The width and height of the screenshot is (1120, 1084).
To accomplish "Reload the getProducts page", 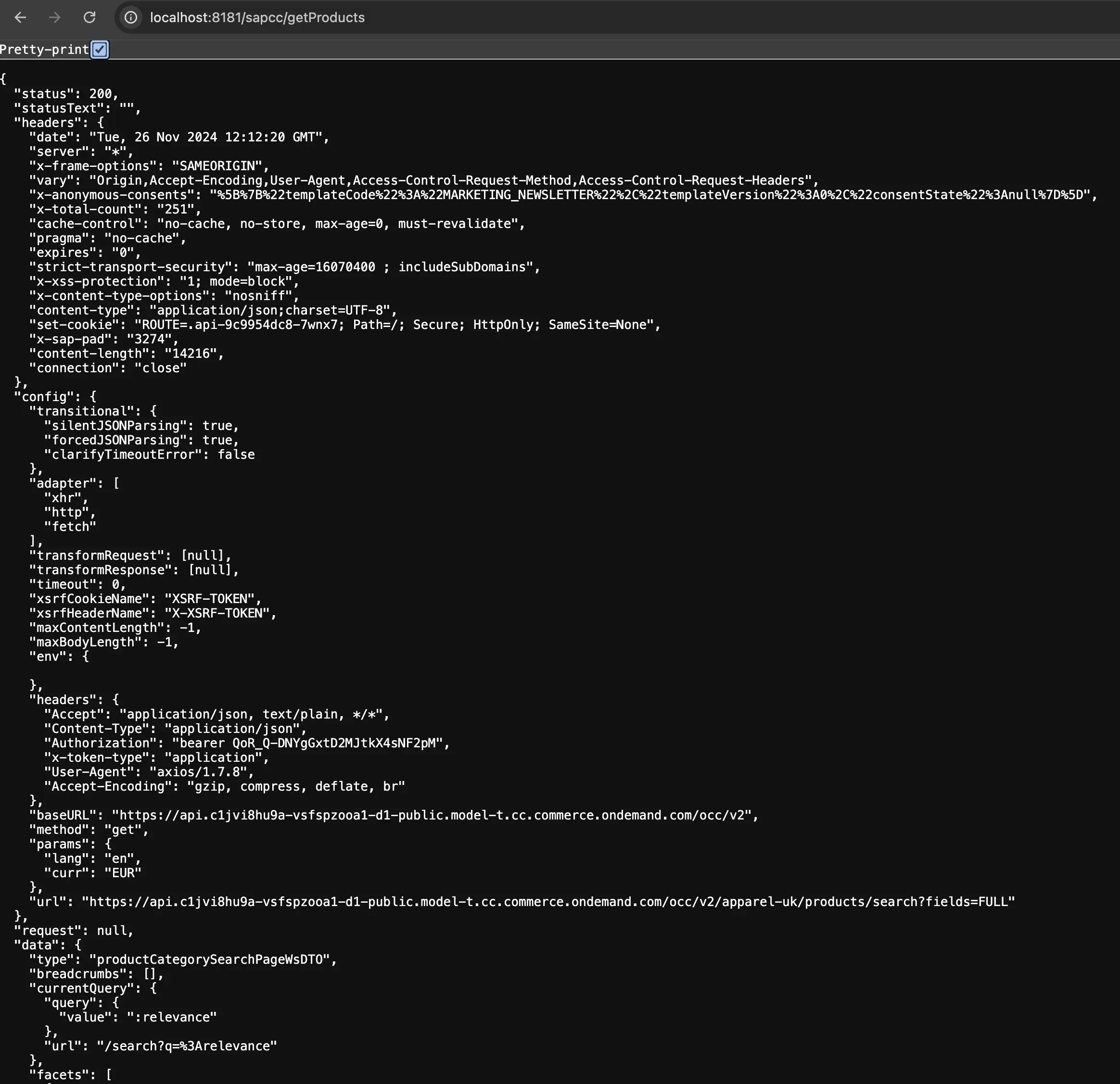I will pyautogui.click(x=89, y=18).
